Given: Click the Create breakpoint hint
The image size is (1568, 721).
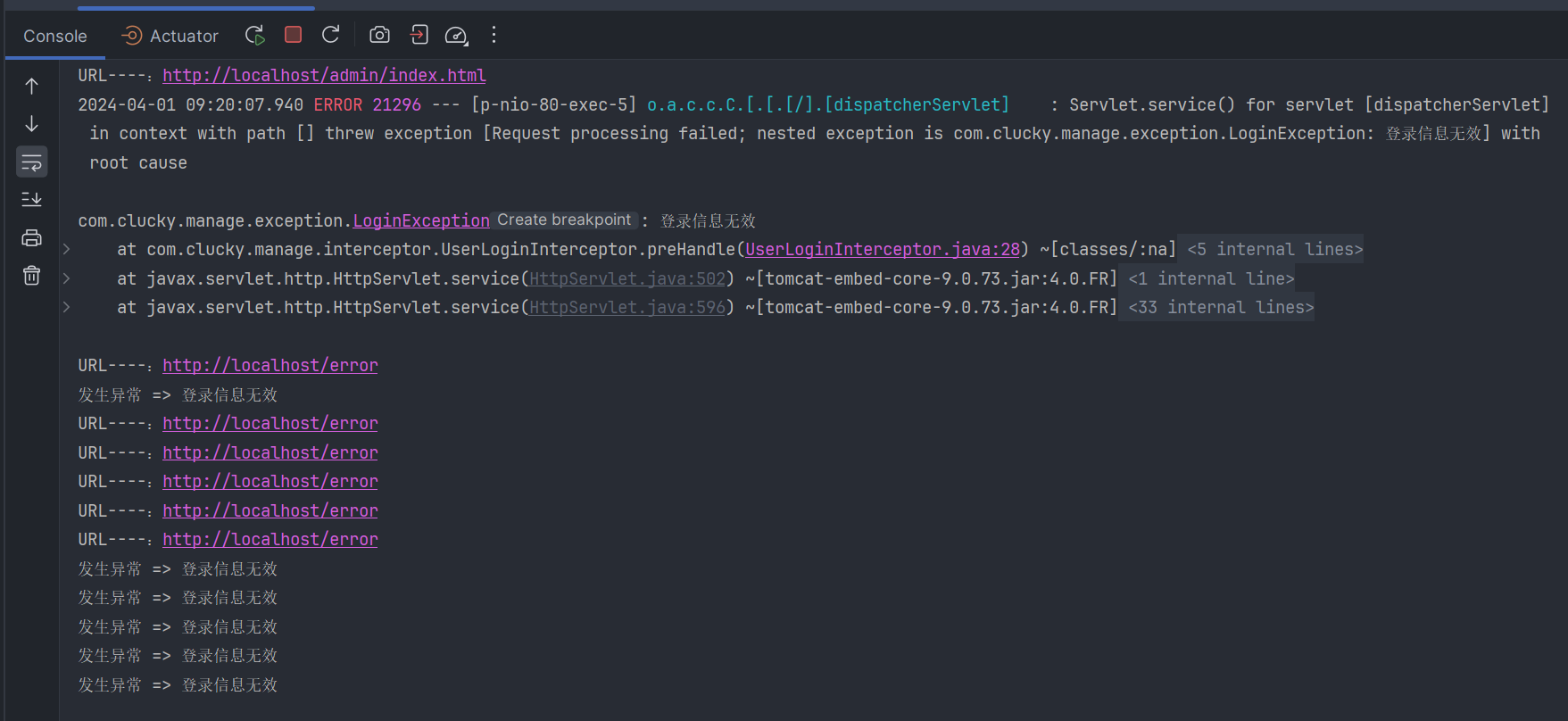Looking at the screenshot, I should click(x=564, y=220).
